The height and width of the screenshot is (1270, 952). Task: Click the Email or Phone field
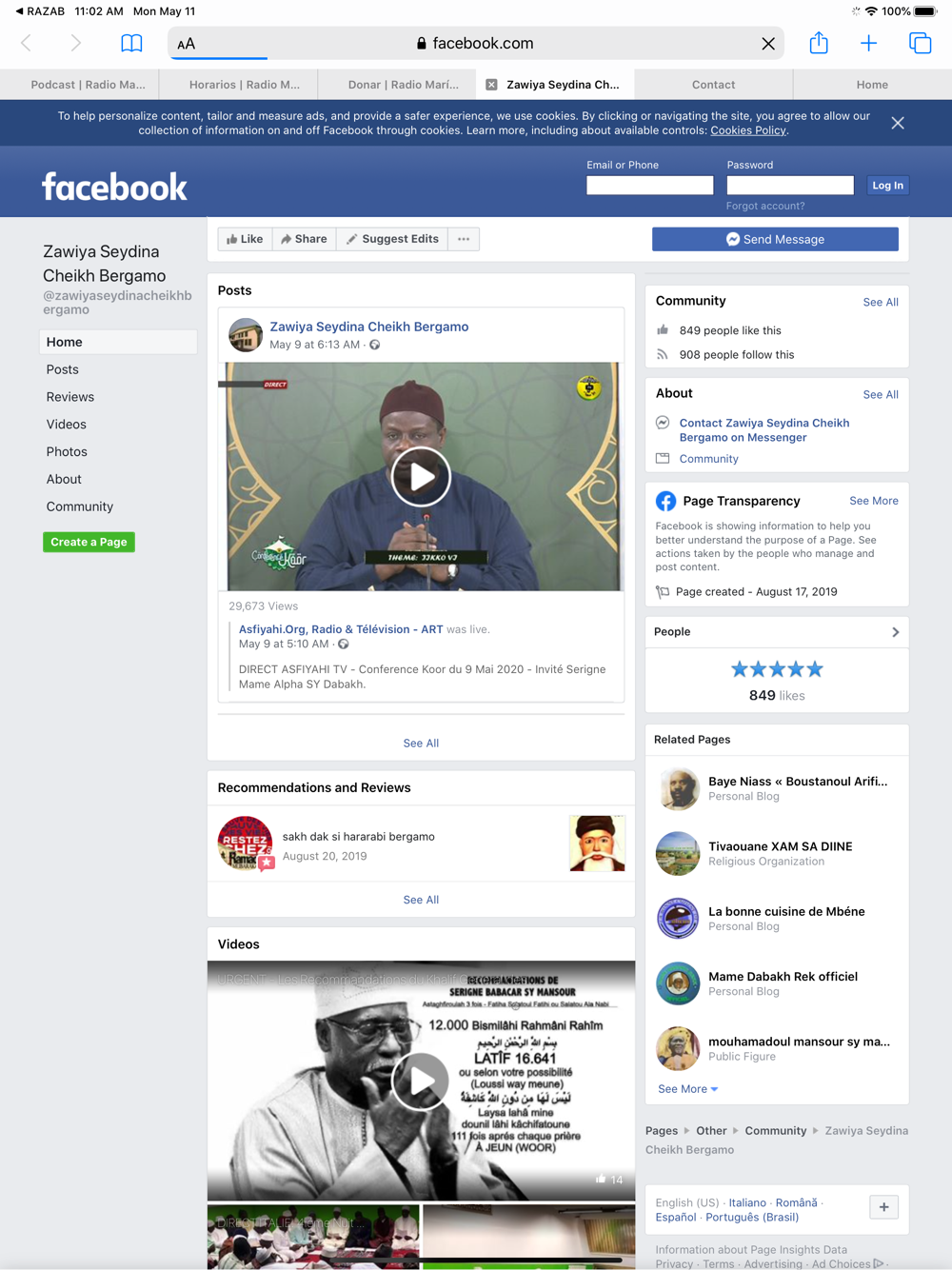pyautogui.click(x=650, y=186)
